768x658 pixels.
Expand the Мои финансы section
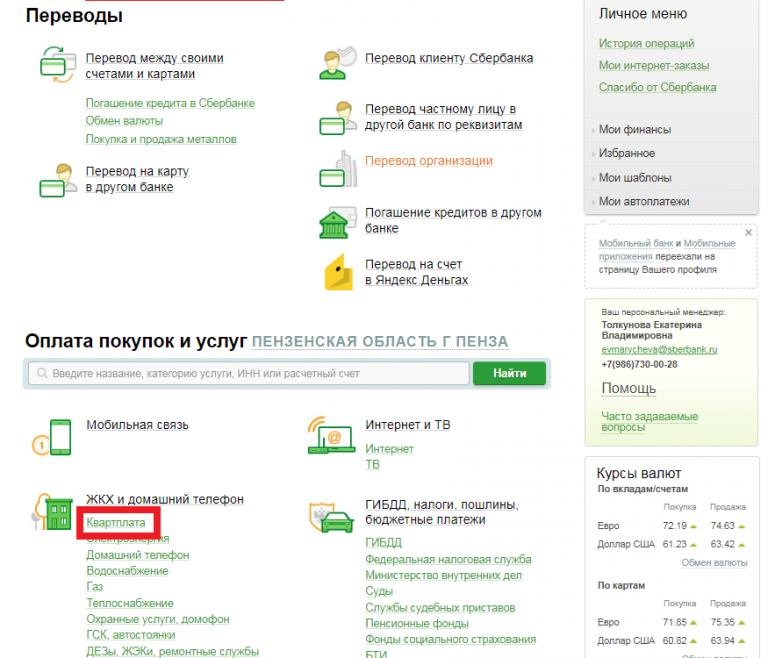coord(634,130)
